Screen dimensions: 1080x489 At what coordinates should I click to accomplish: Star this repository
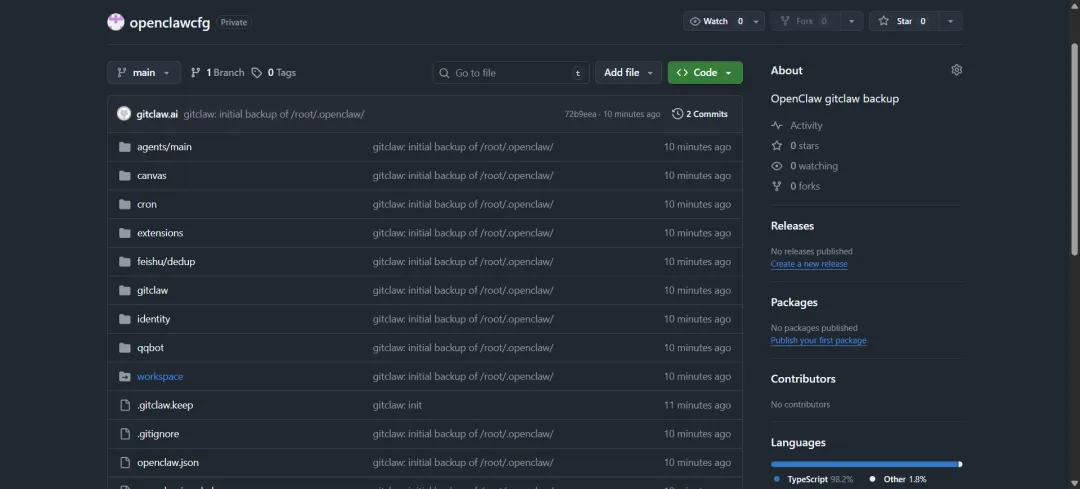904,21
